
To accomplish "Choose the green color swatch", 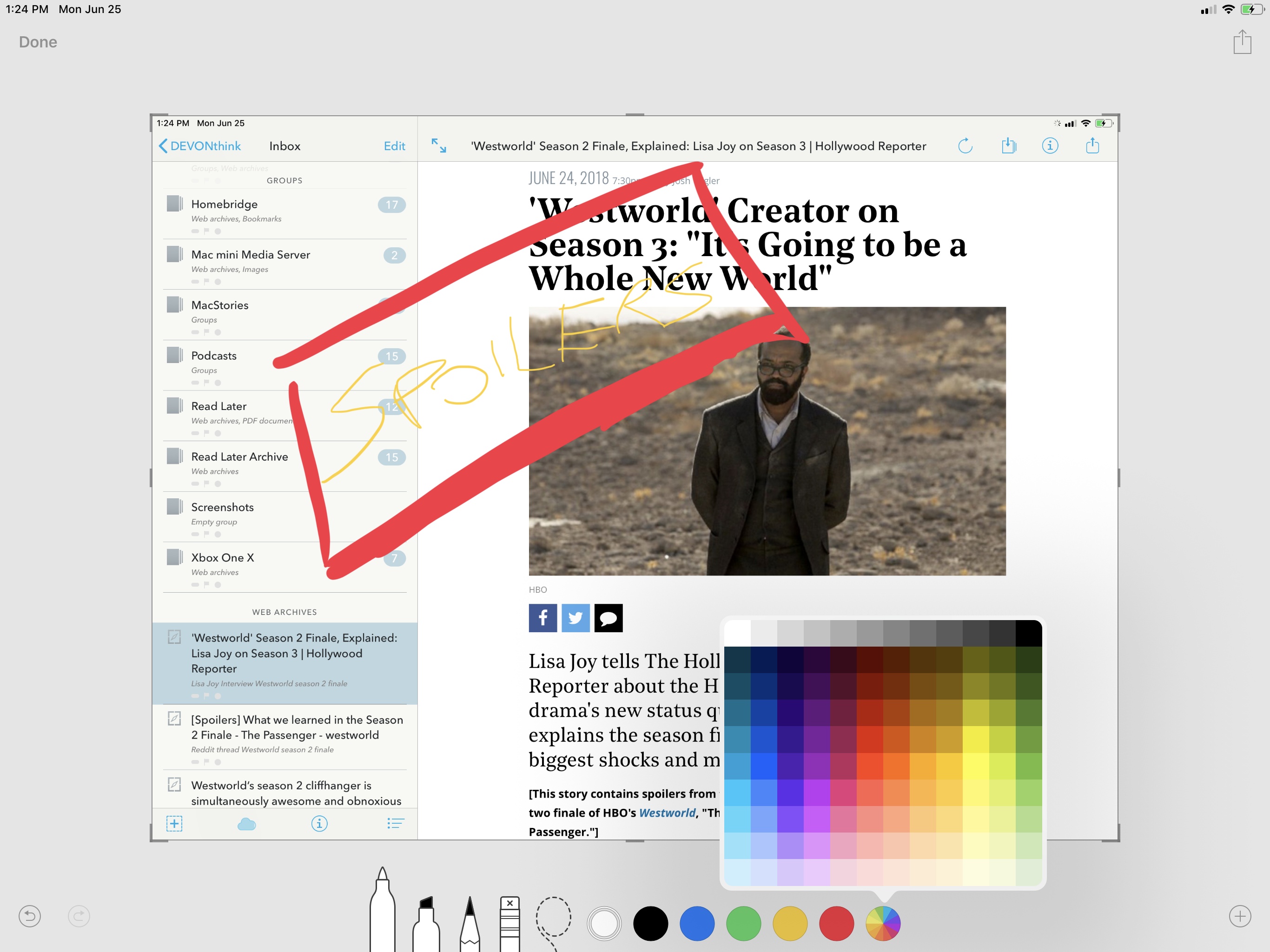I will pos(743,923).
